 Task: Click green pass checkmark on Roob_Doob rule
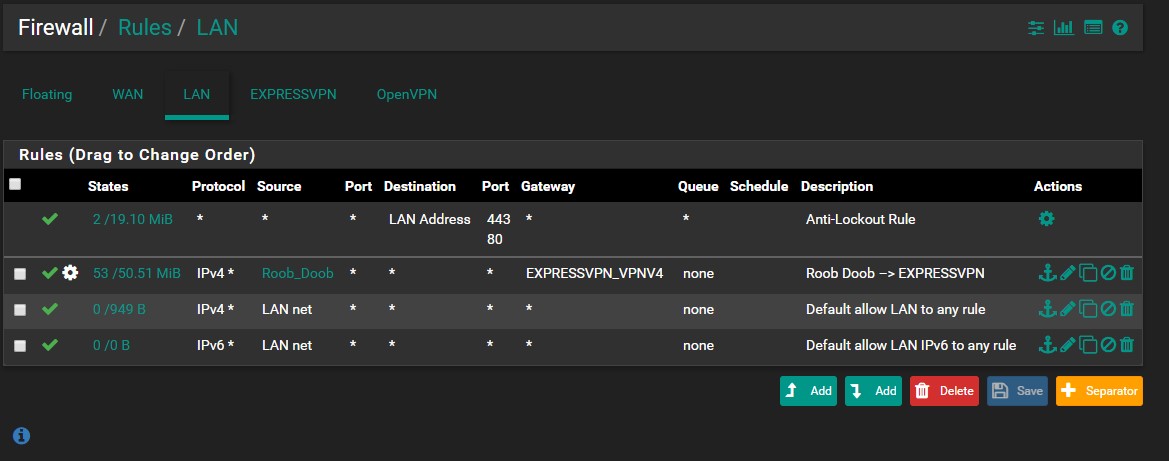tap(50, 273)
